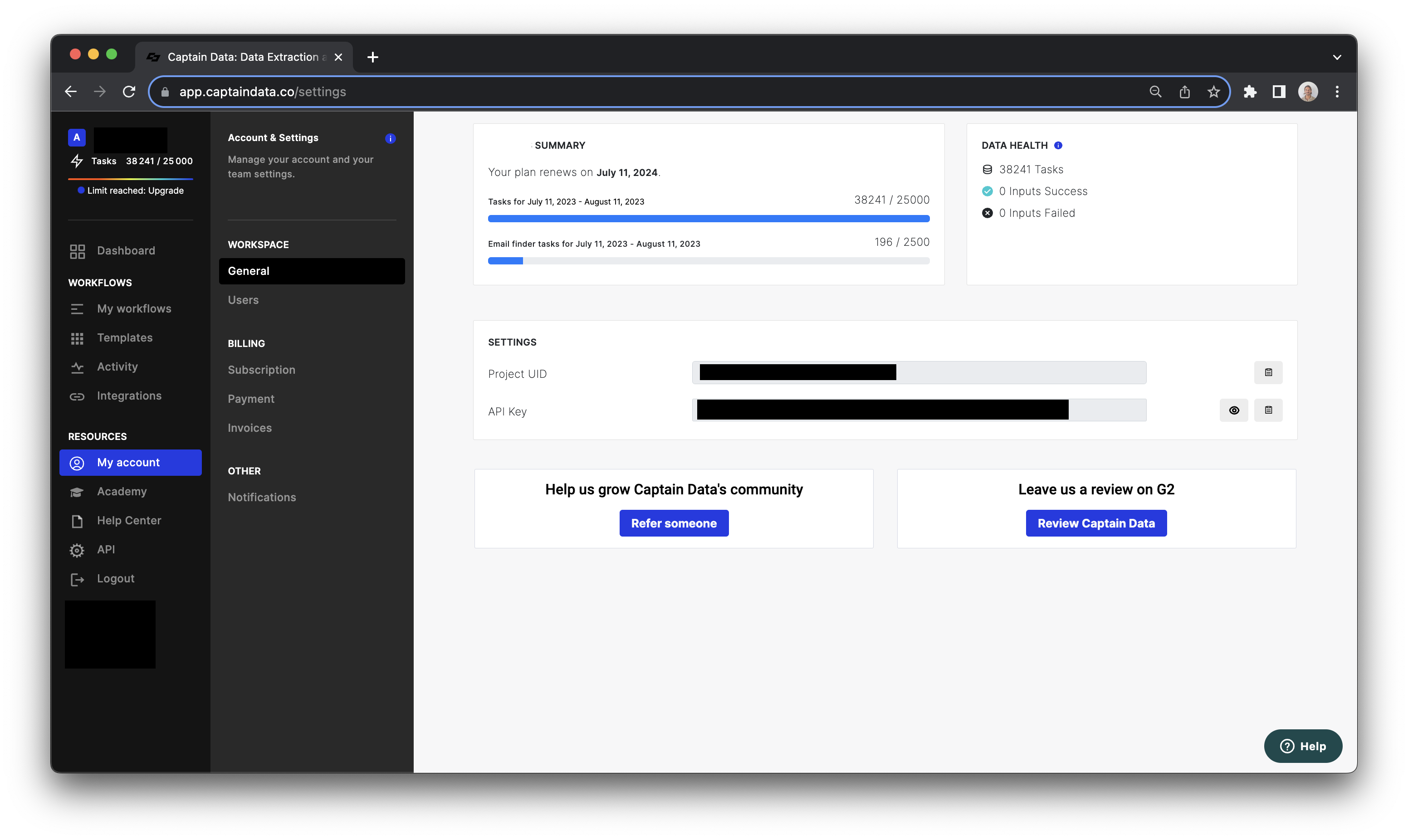The height and width of the screenshot is (840, 1408).
Task: Click the Tasks usage progress bar
Action: (x=709, y=219)
